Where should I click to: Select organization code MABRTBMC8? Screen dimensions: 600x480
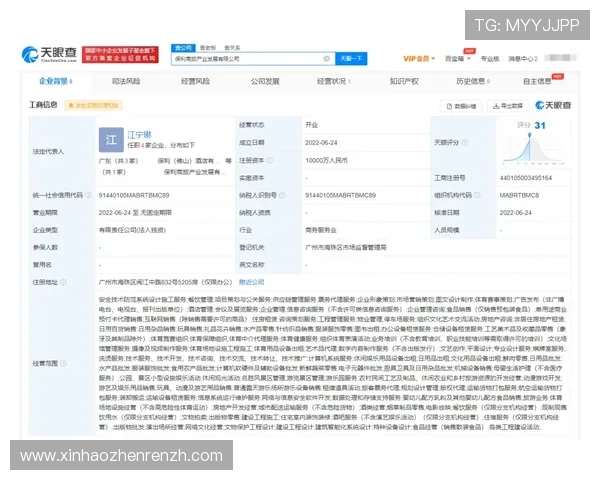(x=519, y=195)
